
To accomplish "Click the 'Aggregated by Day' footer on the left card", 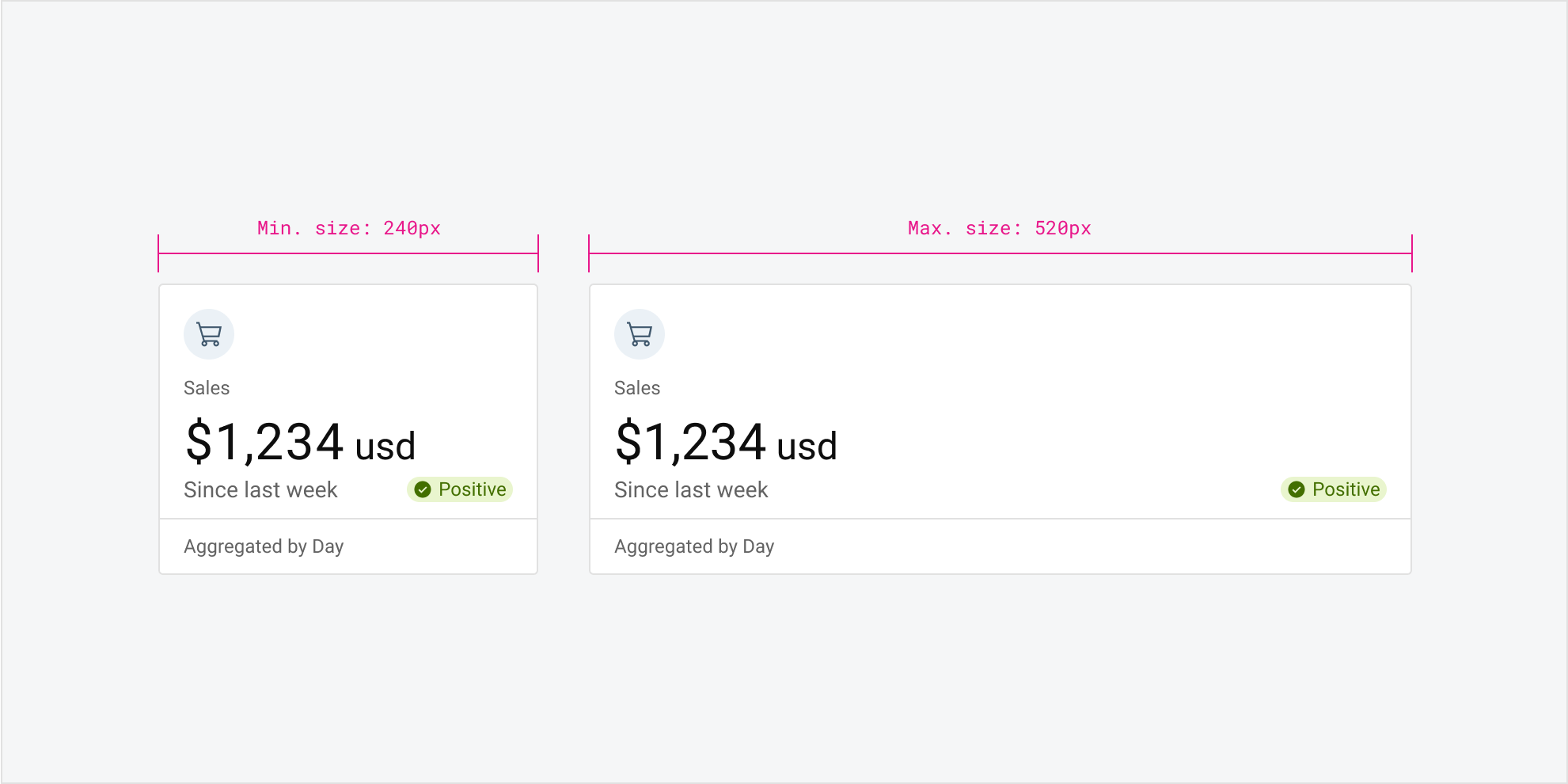I will (x=264, y=546).
